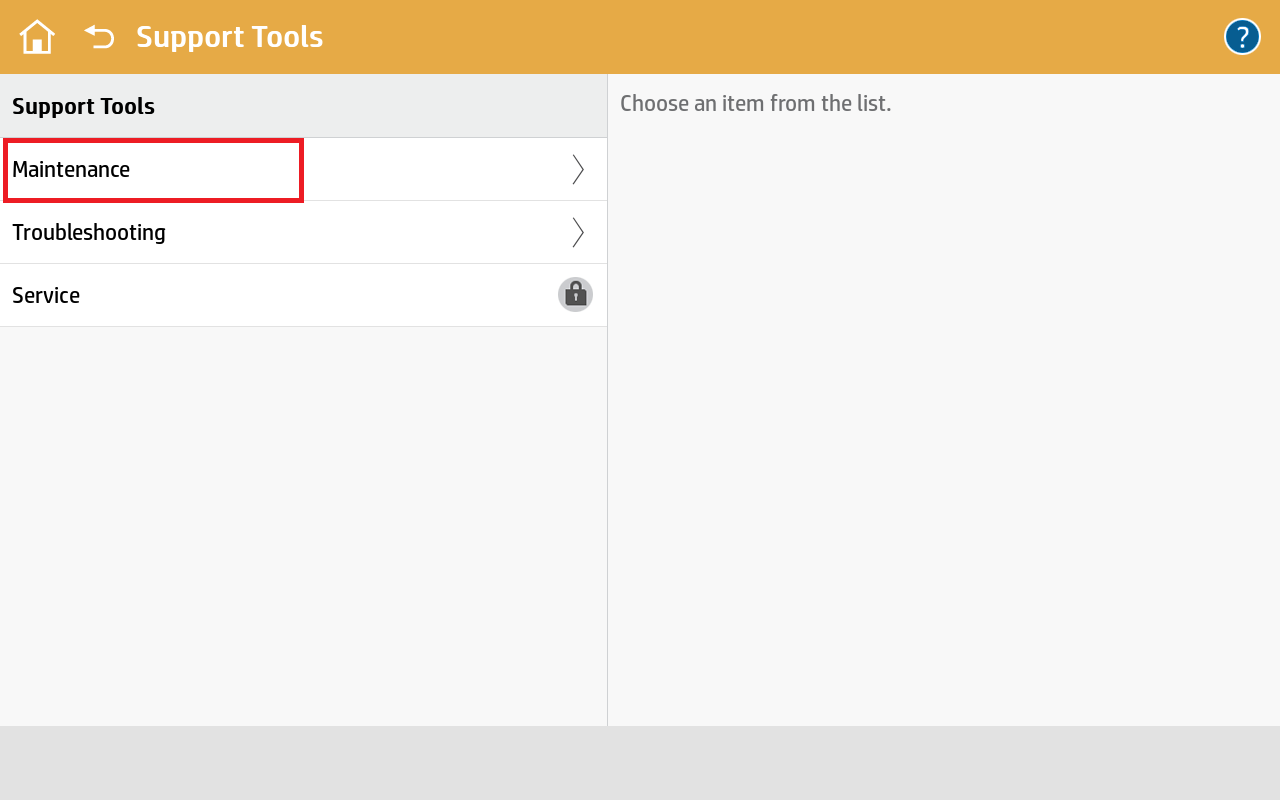This screenshot has height=800, width=1280.
Task: Click the gray footer bar at bottom
Action: coord(640,762)
